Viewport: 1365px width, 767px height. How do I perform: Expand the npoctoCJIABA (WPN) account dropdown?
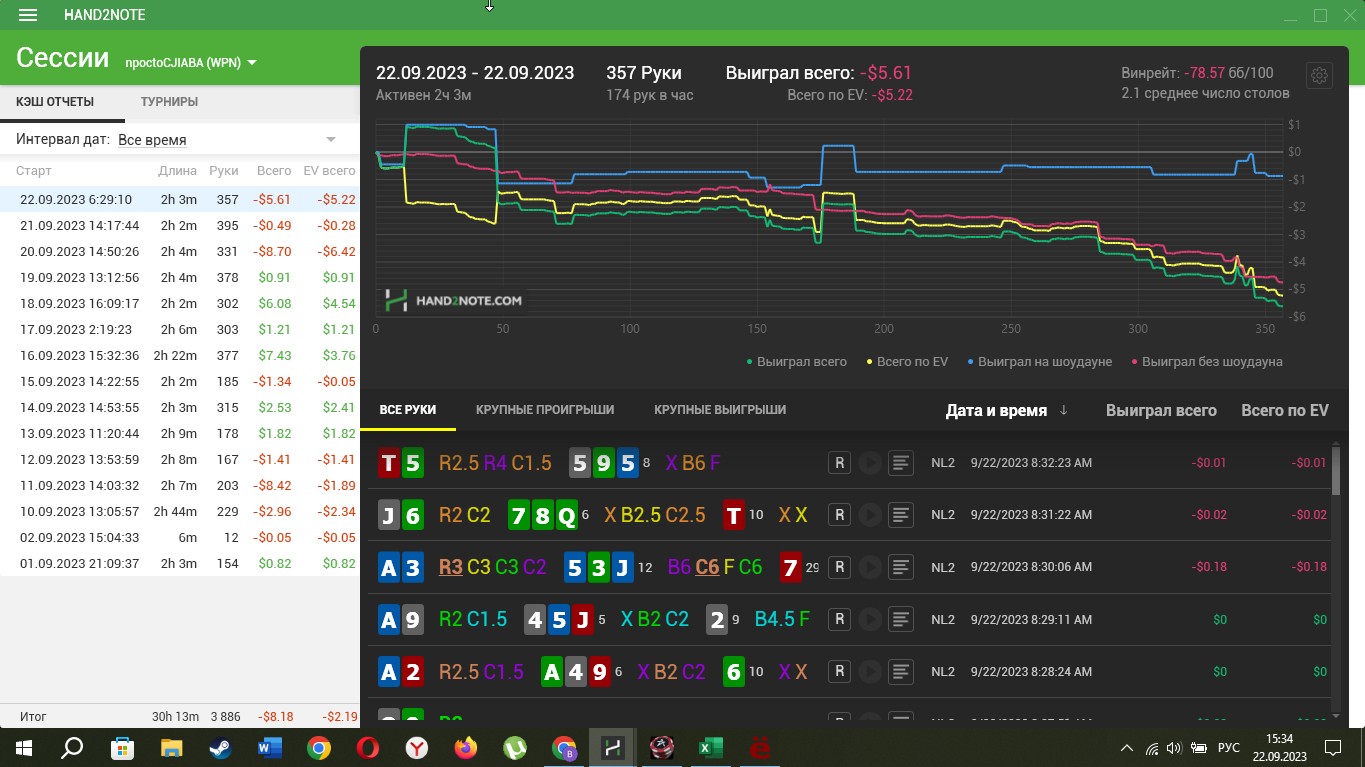pyautogui.click(x=191, y=62)
